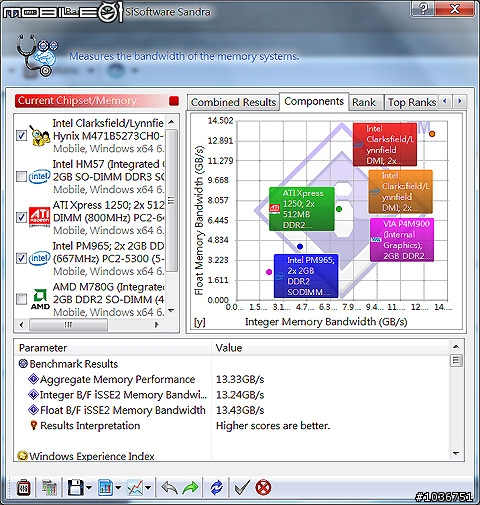
Task: Switch to the Combined Results tab
Action: (233, 102)
